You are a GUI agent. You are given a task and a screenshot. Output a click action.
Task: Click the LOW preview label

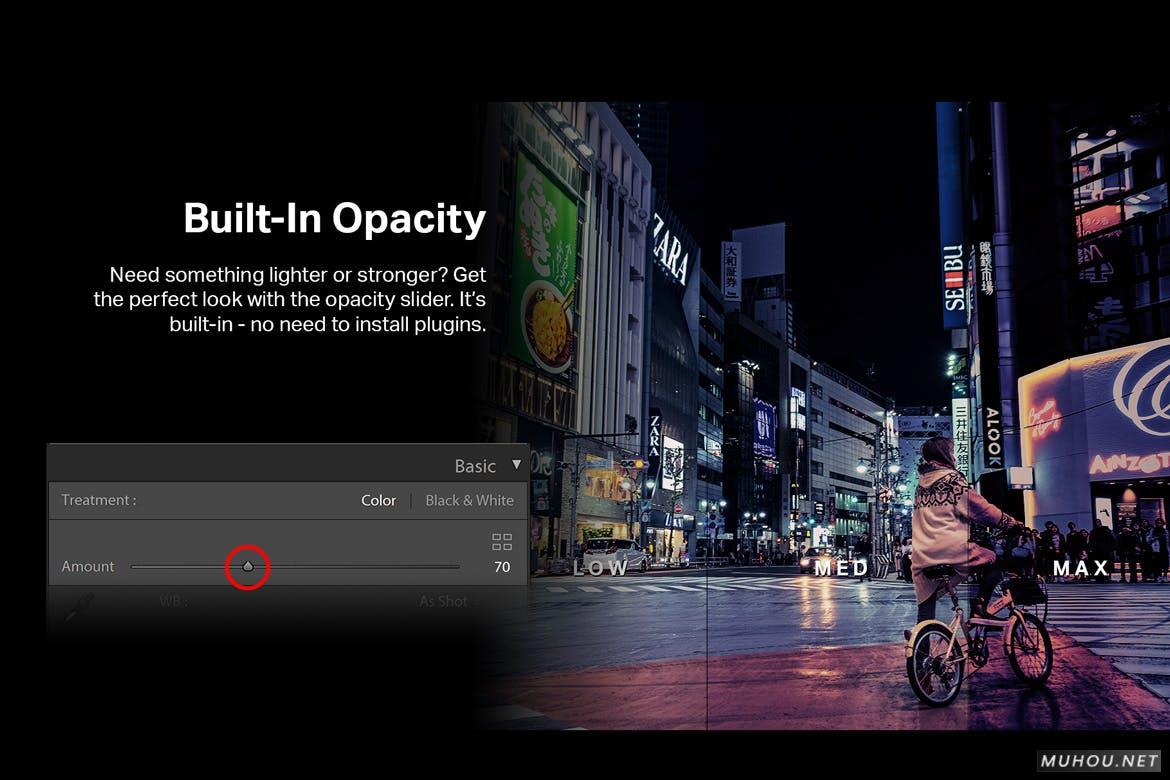pyautogui.click(x=601, y=568)
